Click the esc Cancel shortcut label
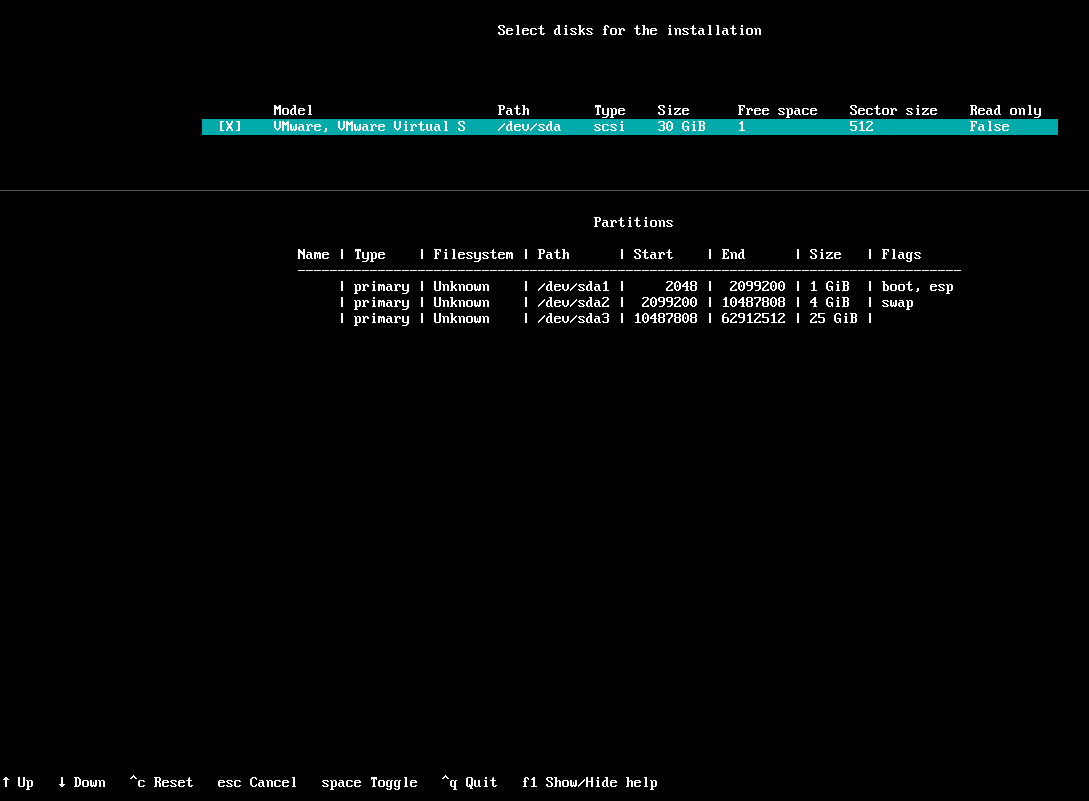The height and width of the screenshot is (801, 1089). tap(257, 783)
